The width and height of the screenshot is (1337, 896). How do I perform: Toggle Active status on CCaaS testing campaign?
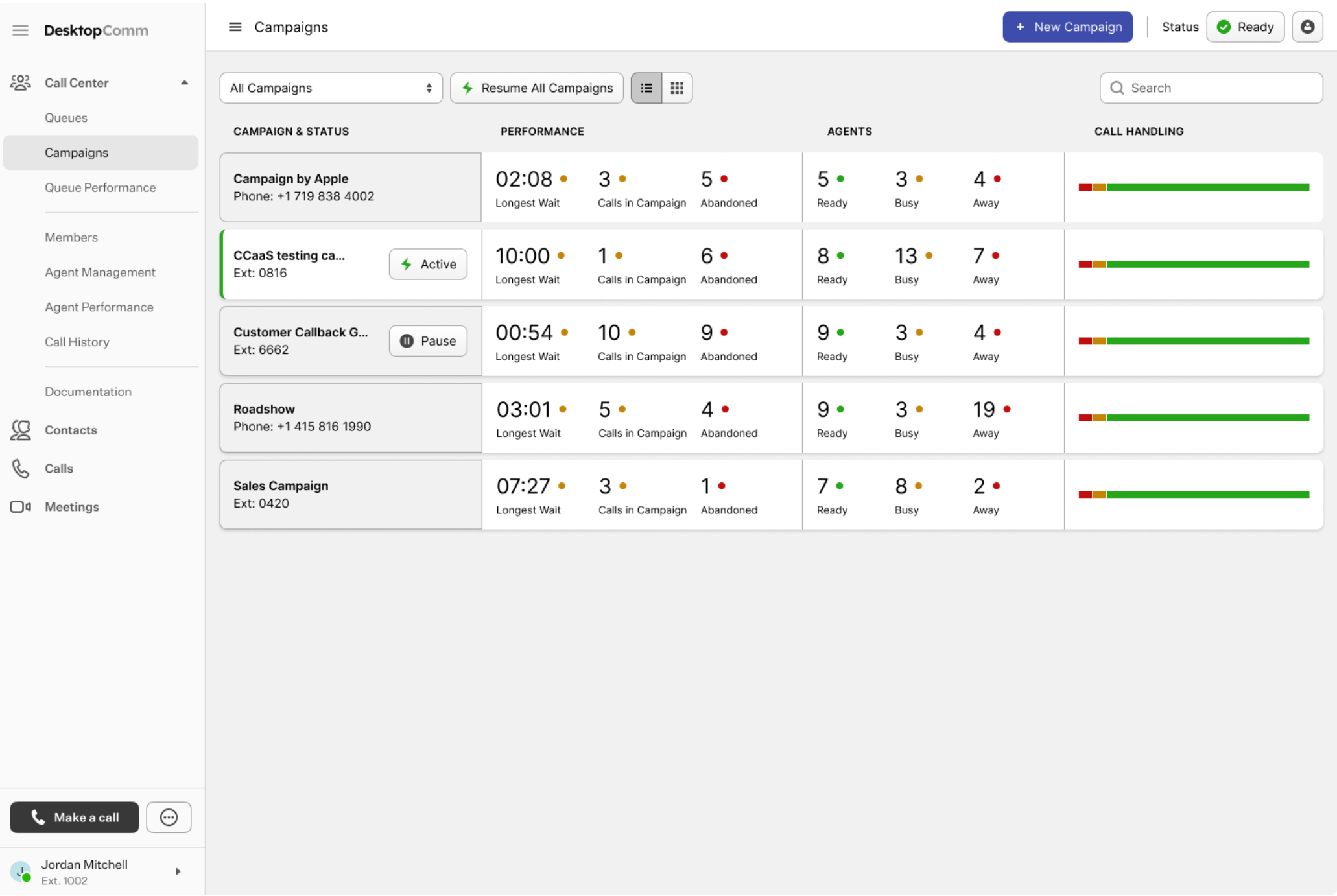(428, 265)
